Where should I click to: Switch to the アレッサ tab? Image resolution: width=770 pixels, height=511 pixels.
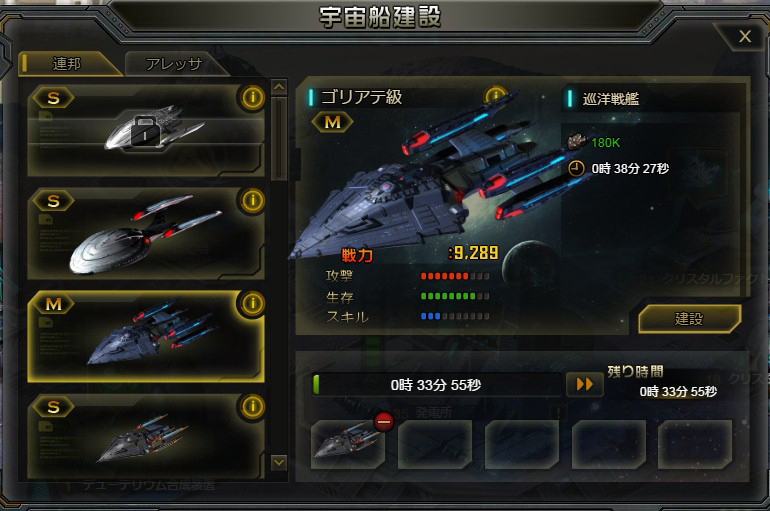click(175, 64)
